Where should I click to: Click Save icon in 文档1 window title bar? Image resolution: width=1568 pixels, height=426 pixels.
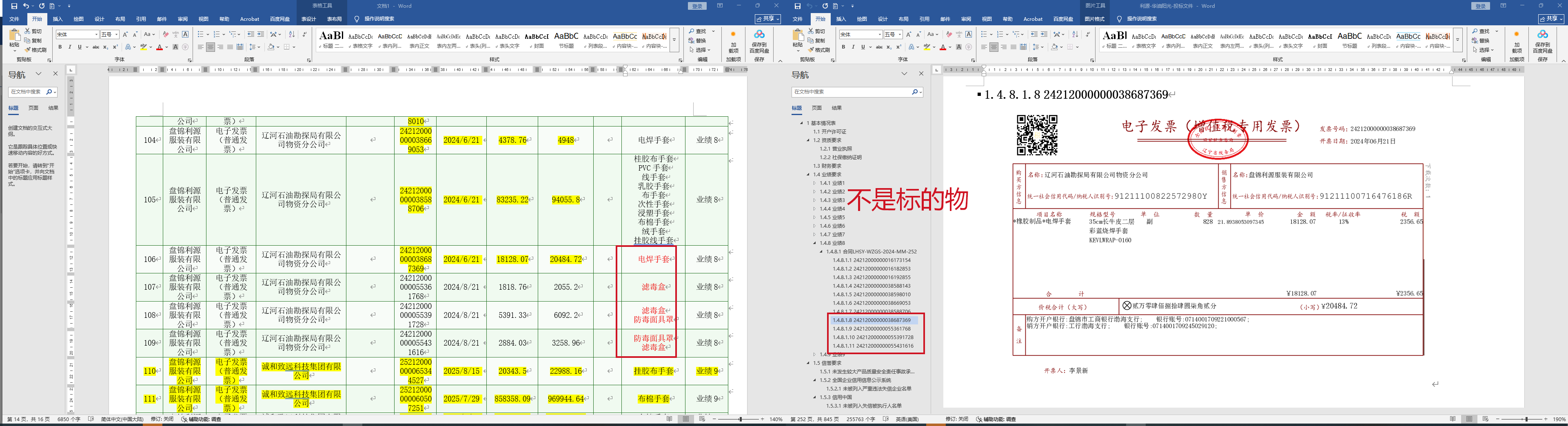14,6
